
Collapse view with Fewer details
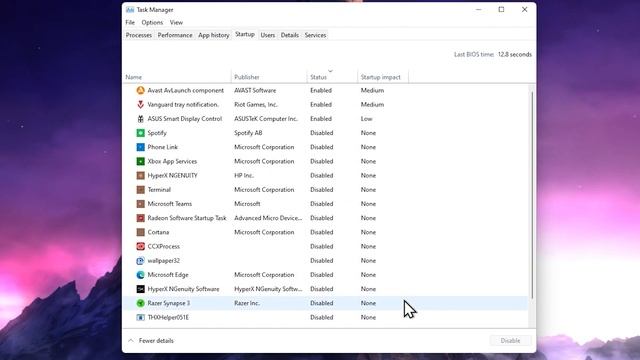click(151, 340)
